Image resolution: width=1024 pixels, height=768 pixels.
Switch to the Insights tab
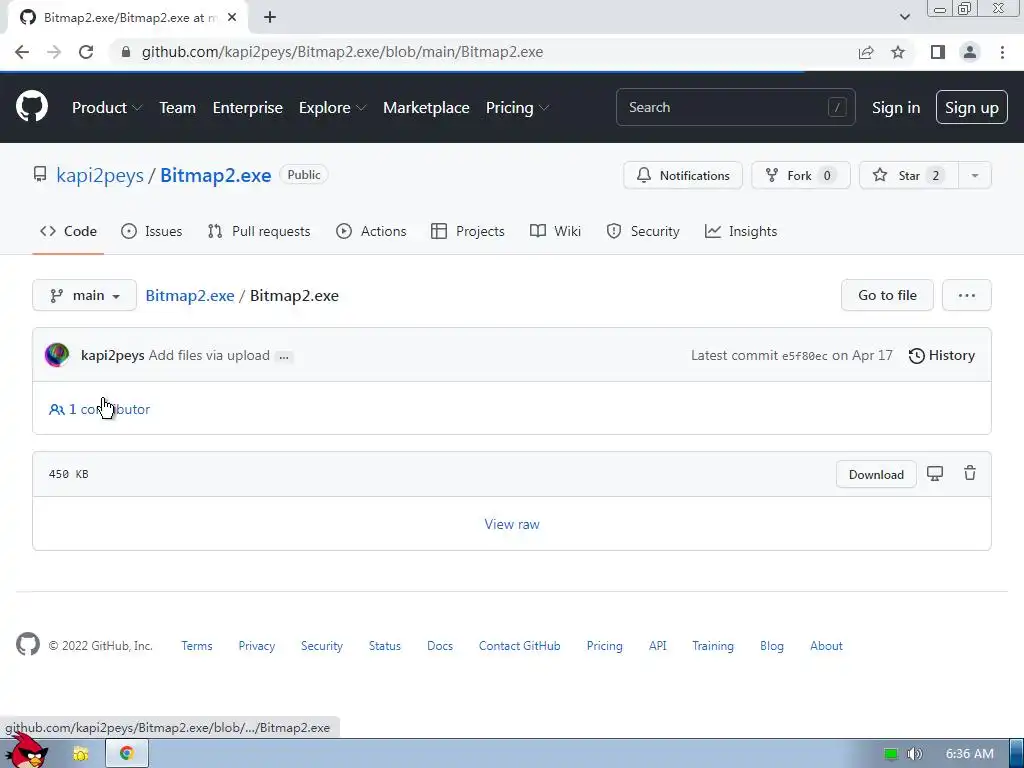point(741,231)
